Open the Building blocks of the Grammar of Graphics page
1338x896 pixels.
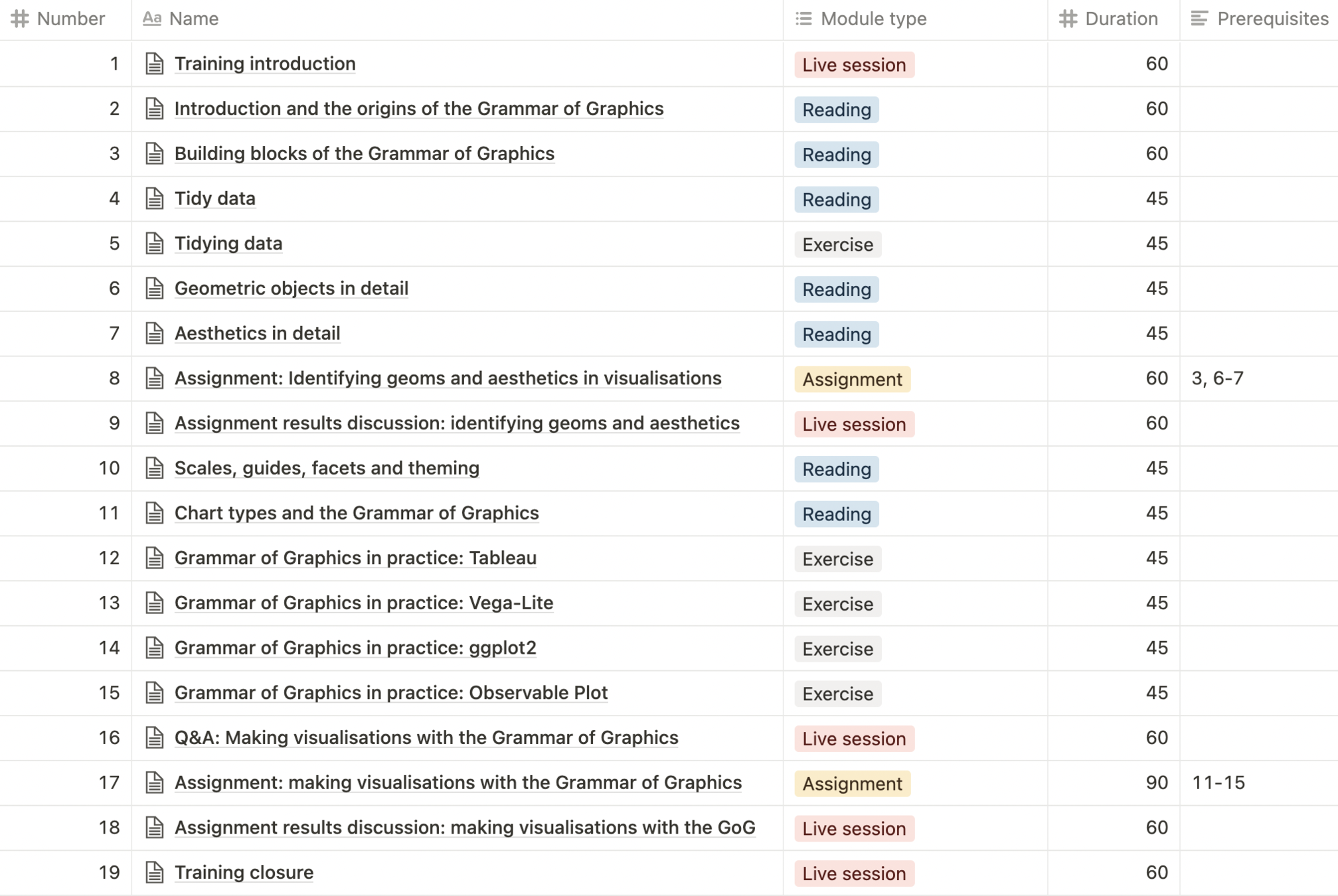[x=364, y=153]
